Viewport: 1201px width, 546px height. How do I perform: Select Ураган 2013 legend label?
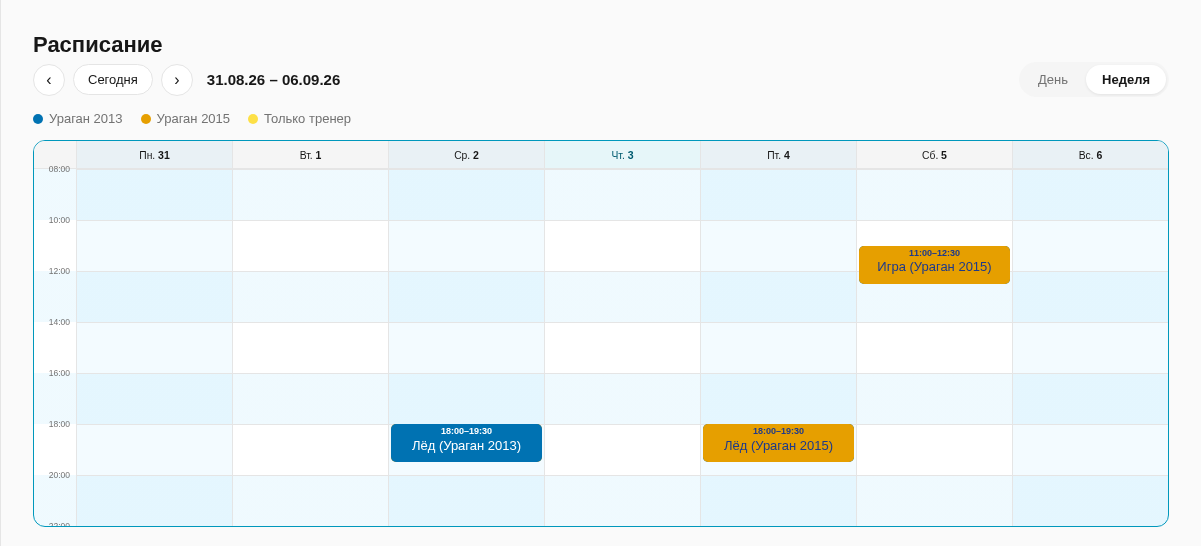coord(86,119)
